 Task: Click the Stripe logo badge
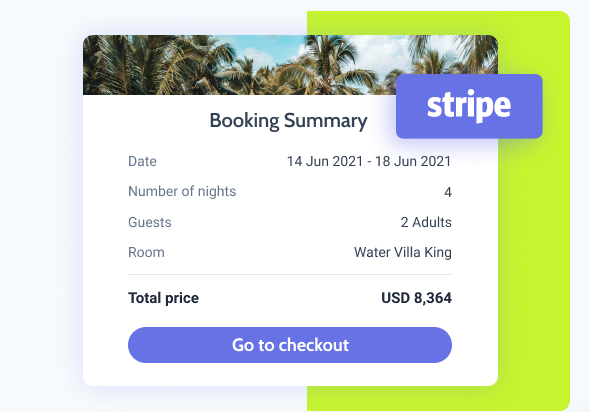click(469, 106)
